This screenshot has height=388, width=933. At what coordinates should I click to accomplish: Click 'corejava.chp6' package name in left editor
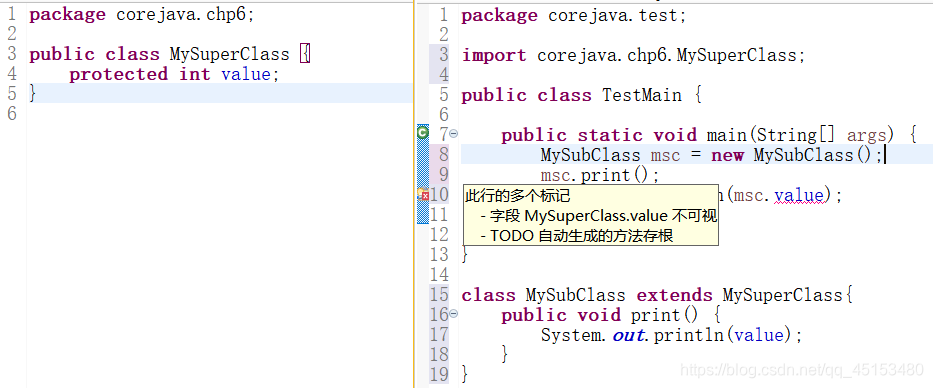[x=181, y=15]
